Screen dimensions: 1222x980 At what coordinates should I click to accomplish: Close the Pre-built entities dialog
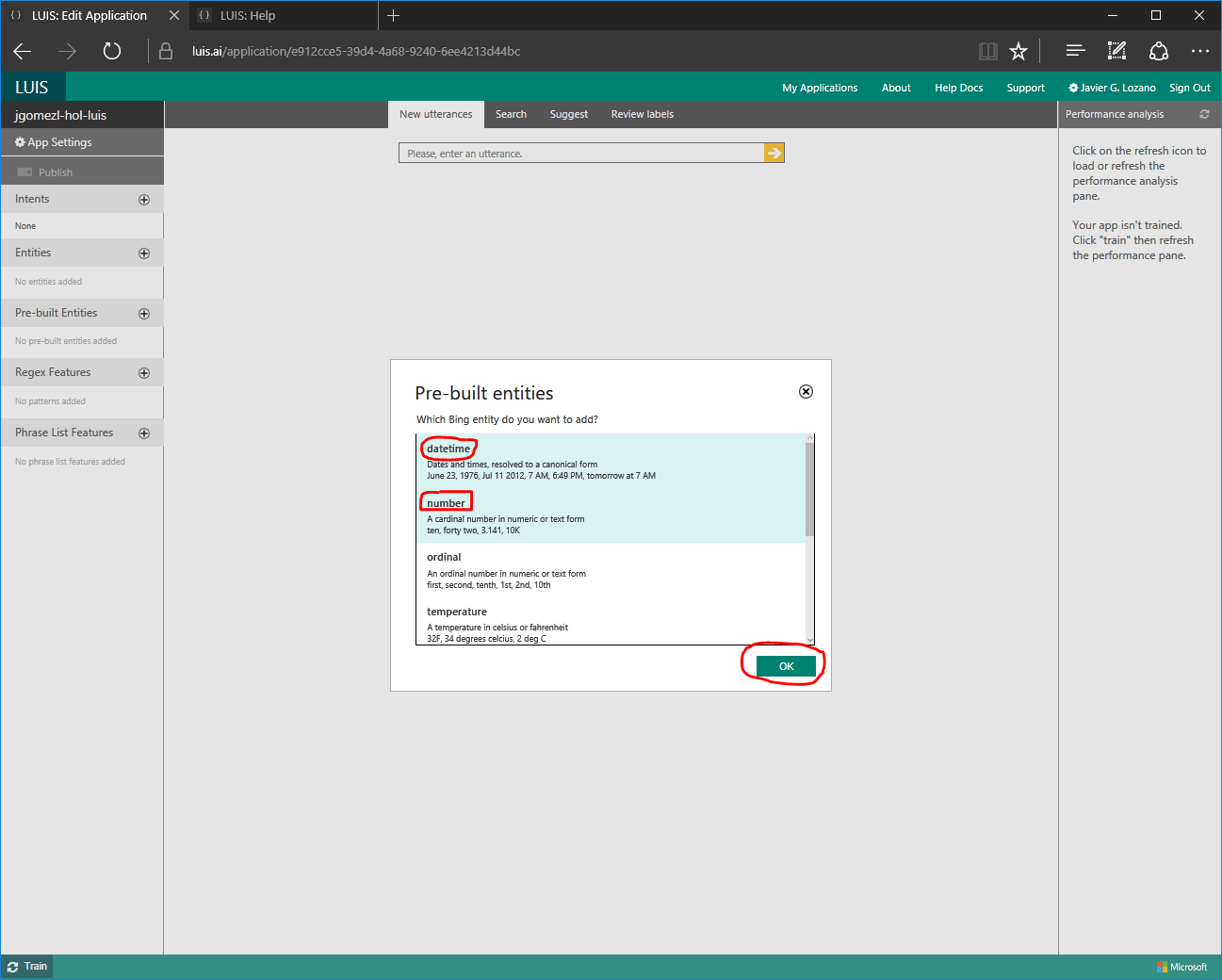[x=806, y=392]
